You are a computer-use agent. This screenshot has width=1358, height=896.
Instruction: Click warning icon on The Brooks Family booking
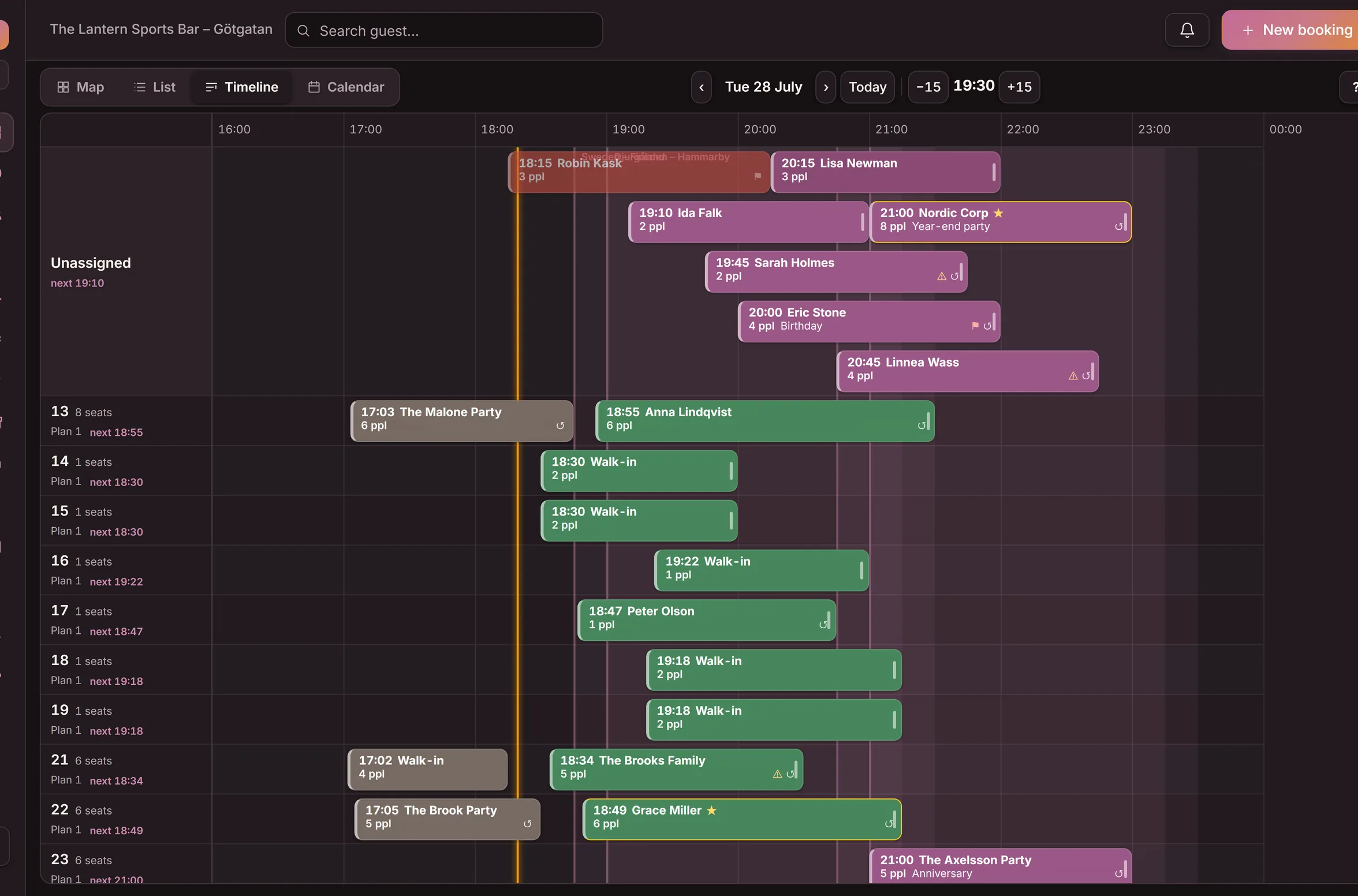point(778,774)
